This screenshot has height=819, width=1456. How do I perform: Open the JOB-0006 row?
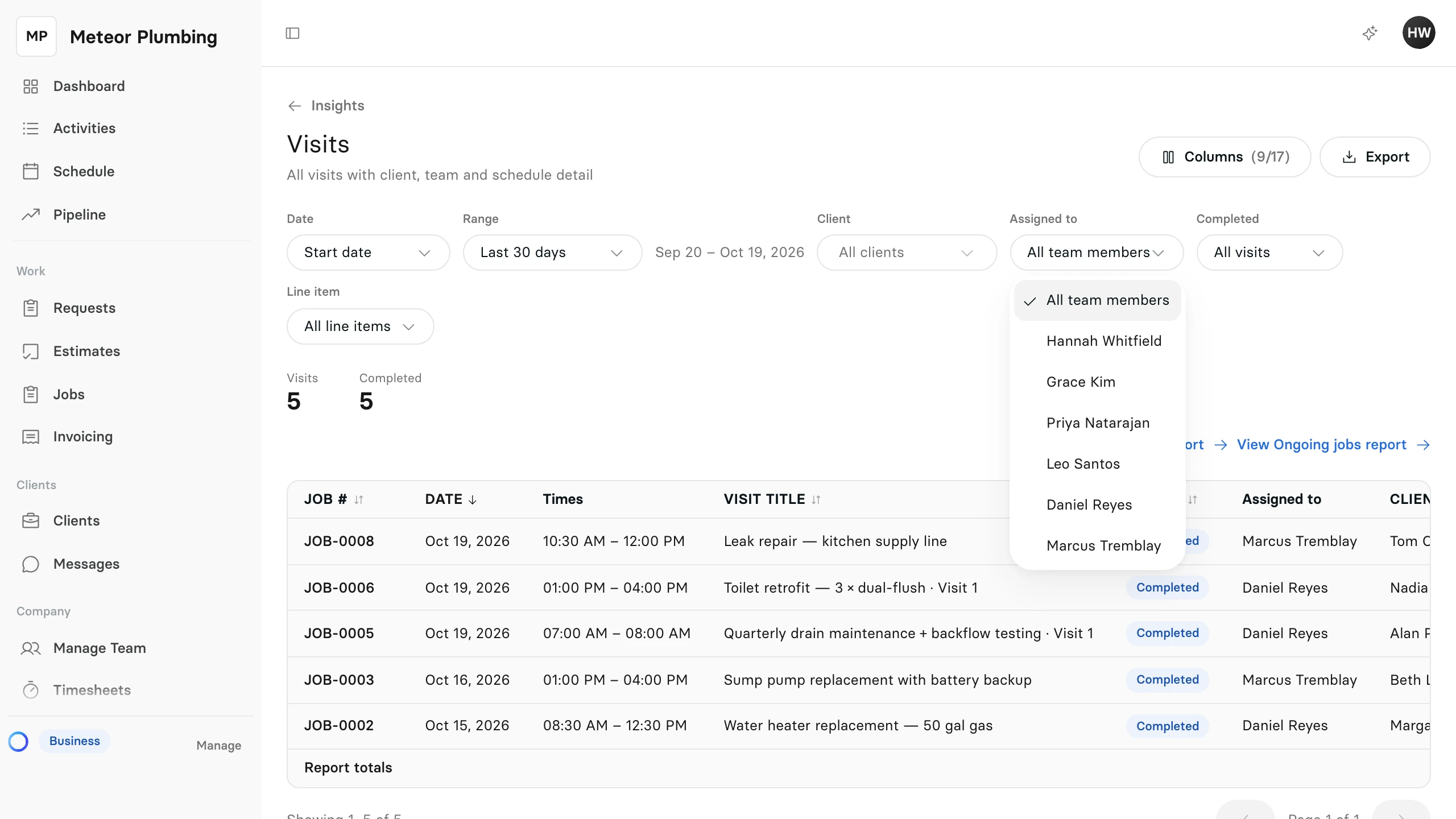858,588
